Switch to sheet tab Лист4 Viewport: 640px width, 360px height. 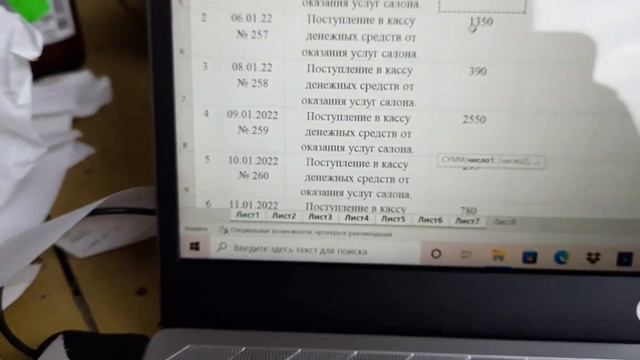click(356, 218)
